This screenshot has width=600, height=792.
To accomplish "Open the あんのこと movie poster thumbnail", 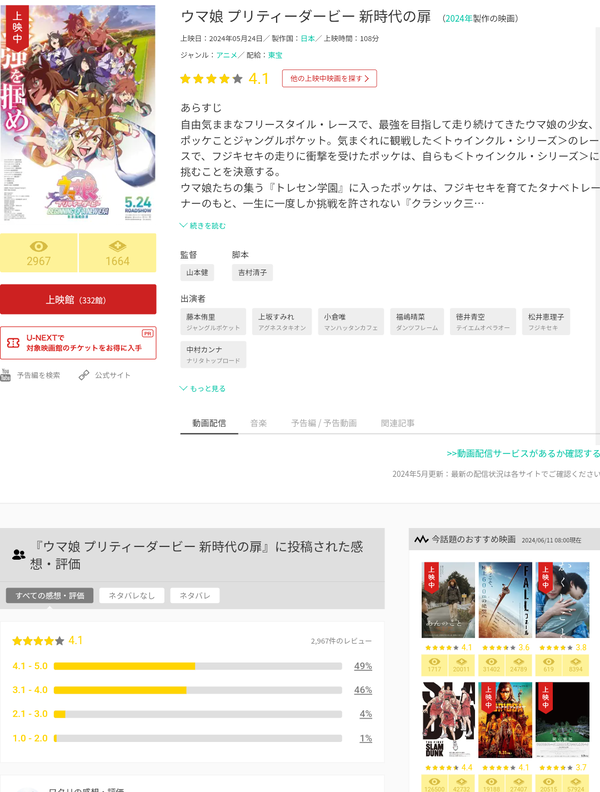I will coord(448,600).
